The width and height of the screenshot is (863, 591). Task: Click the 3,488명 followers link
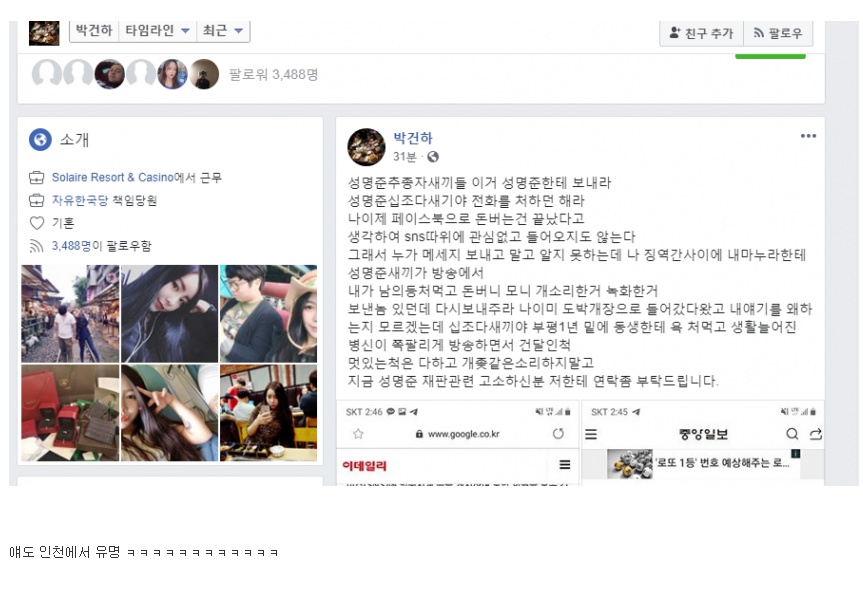[71, 245]
